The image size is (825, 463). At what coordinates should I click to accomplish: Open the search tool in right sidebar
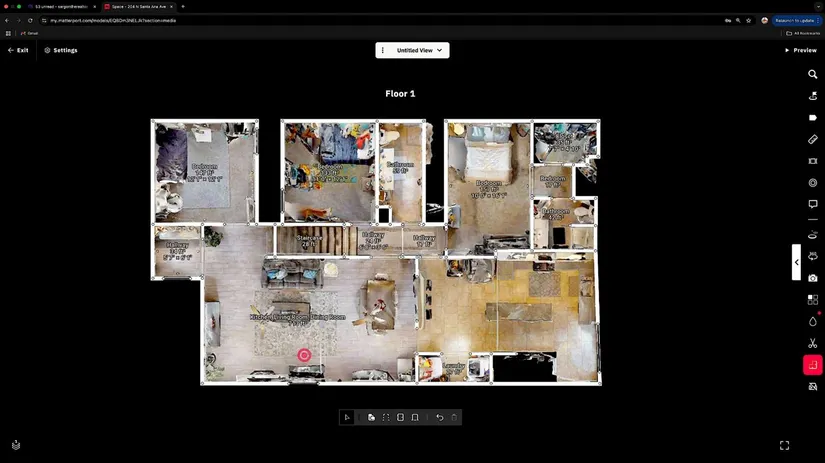point(812,74)
